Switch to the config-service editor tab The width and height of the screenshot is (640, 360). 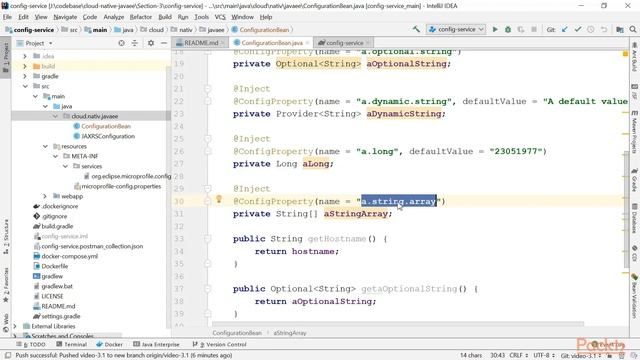344,42
